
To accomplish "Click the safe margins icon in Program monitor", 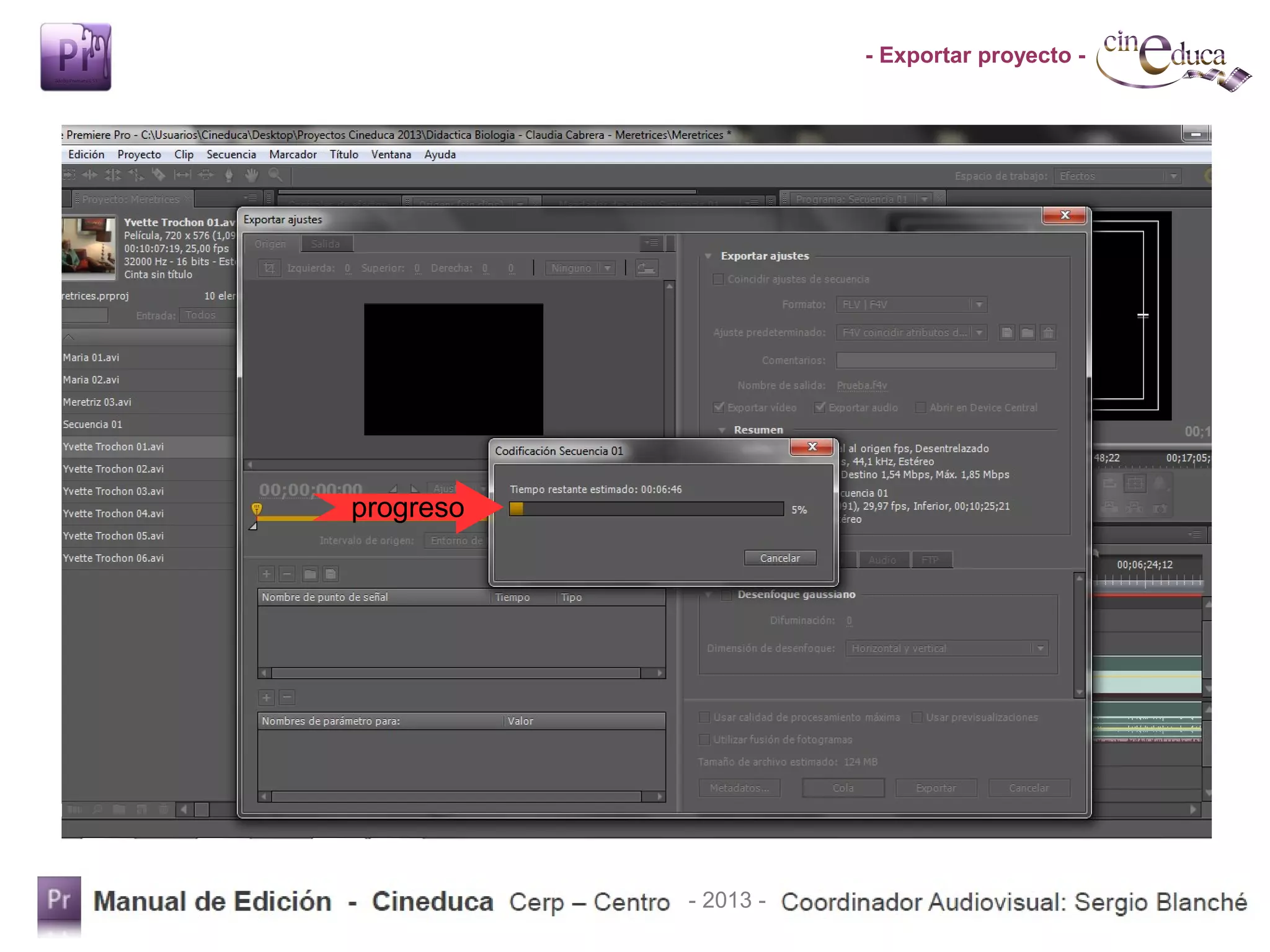I will click(x=1134, y=483).
